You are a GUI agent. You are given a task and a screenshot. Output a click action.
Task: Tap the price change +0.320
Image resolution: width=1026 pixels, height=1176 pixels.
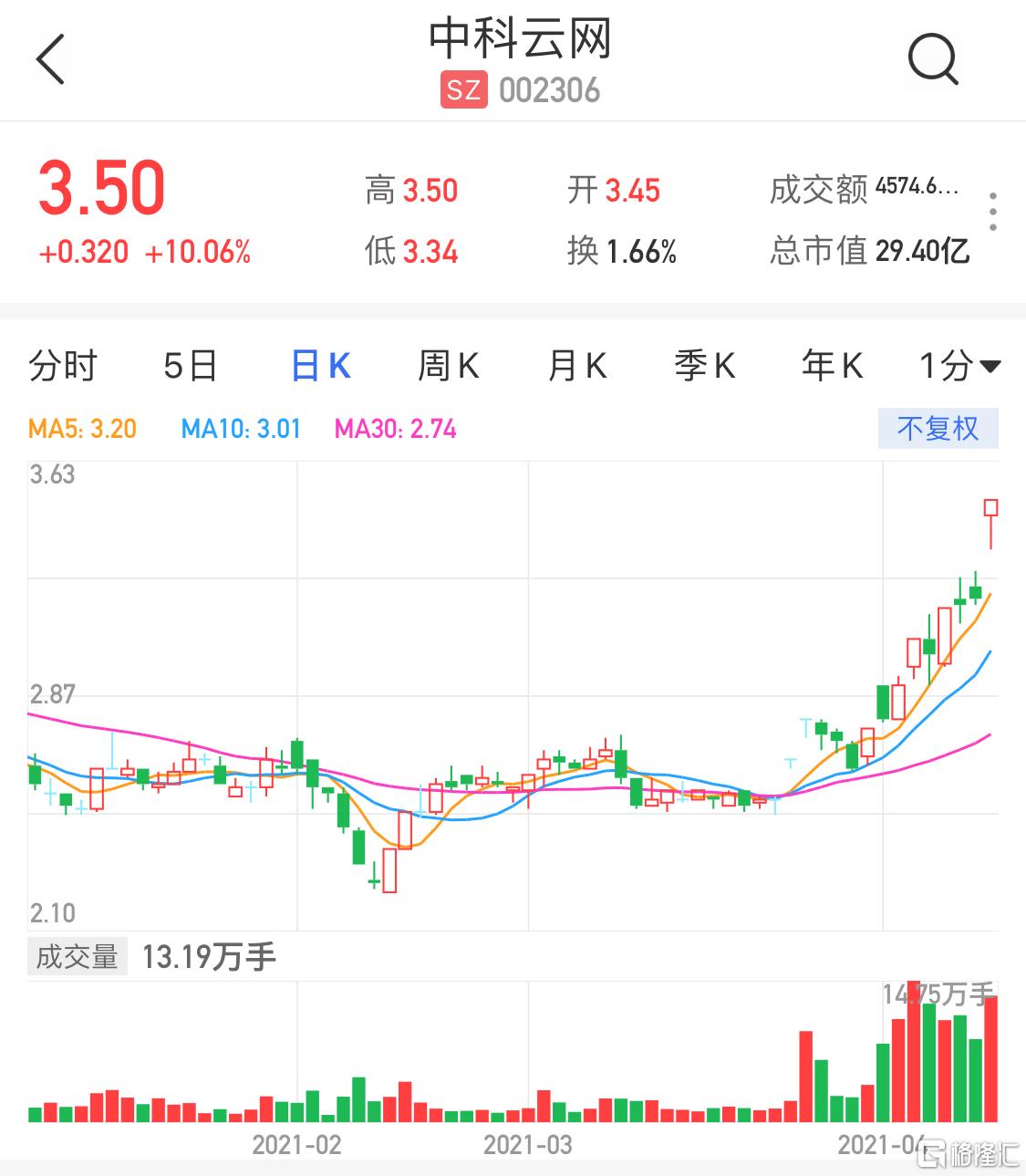tap(83, 252)
